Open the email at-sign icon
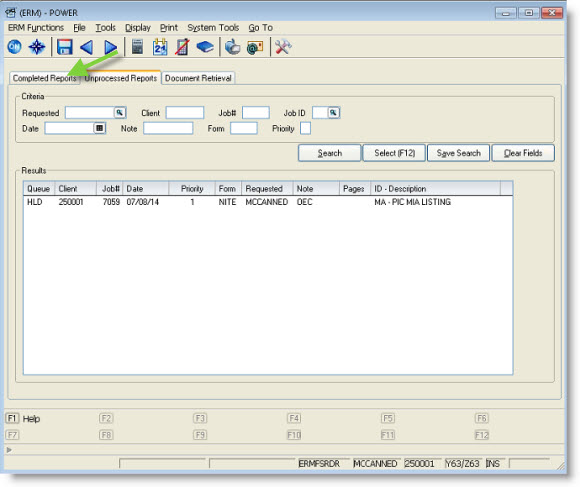This screenshot has height=487, width=580. coord(254,47)
